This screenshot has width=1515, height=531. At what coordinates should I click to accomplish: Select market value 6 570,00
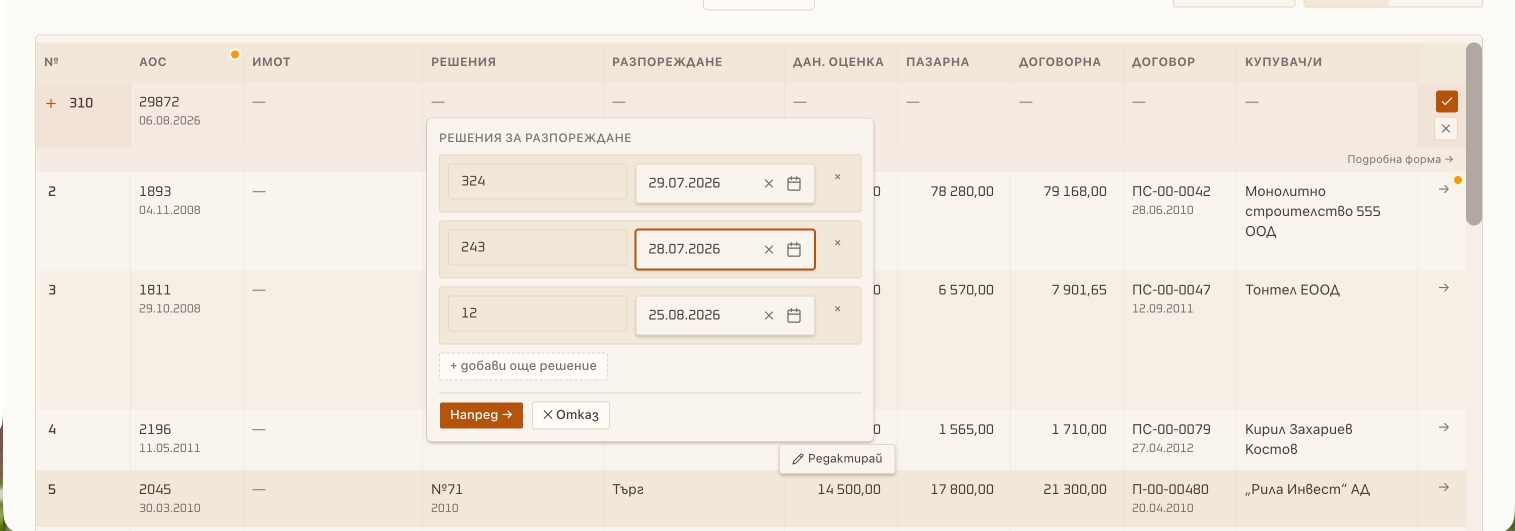[x=966, y=290]
